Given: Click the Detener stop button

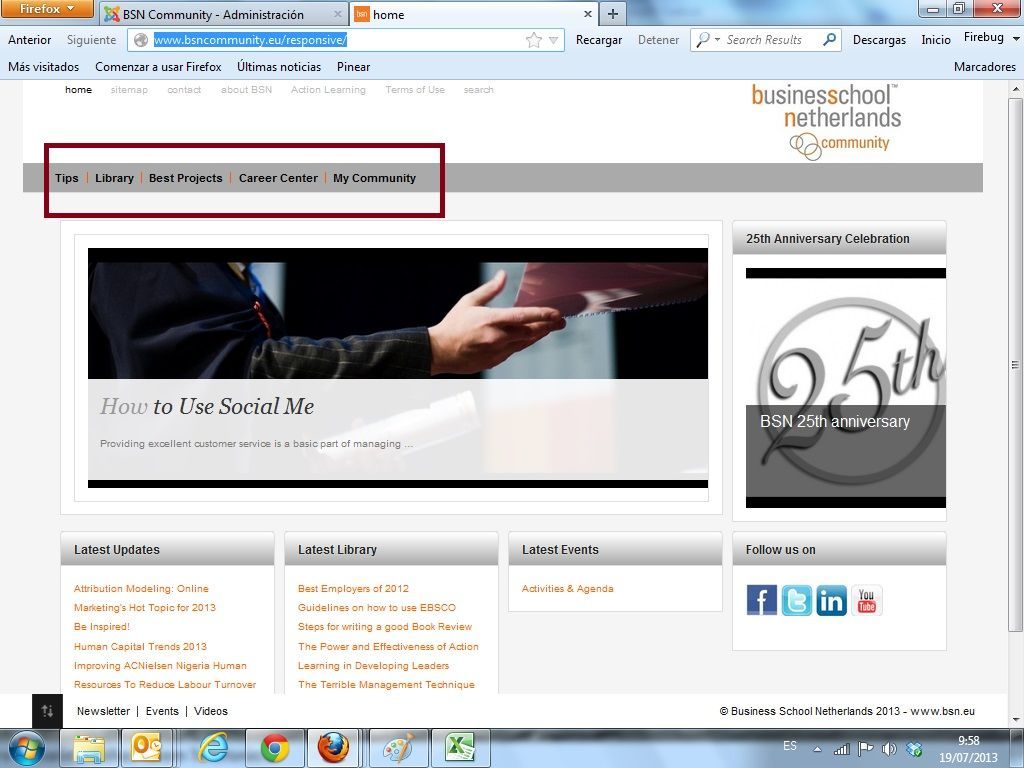Looking at the screenshot, I should [x=658, y=40].
